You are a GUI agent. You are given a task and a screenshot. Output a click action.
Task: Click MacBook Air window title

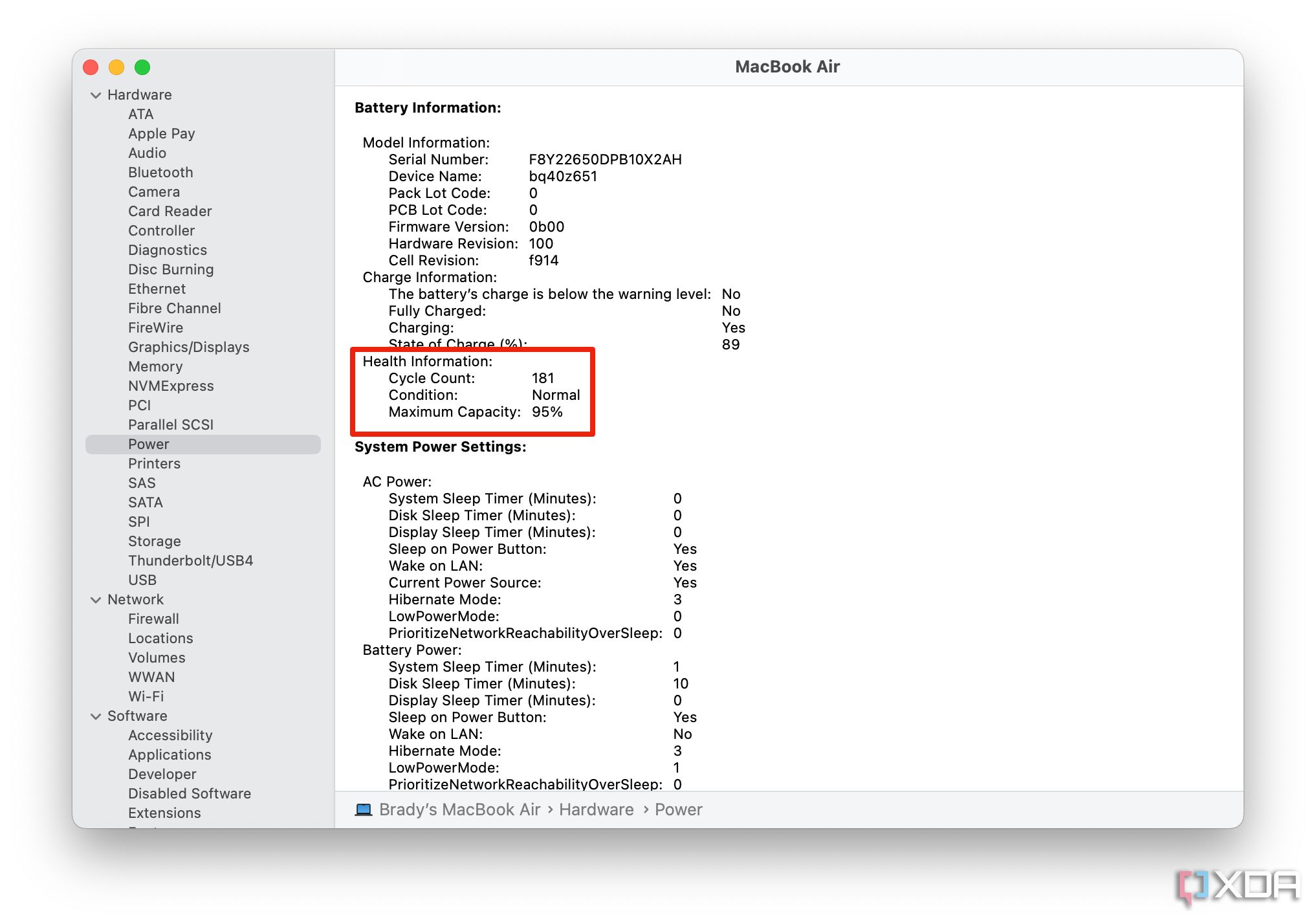787,67
